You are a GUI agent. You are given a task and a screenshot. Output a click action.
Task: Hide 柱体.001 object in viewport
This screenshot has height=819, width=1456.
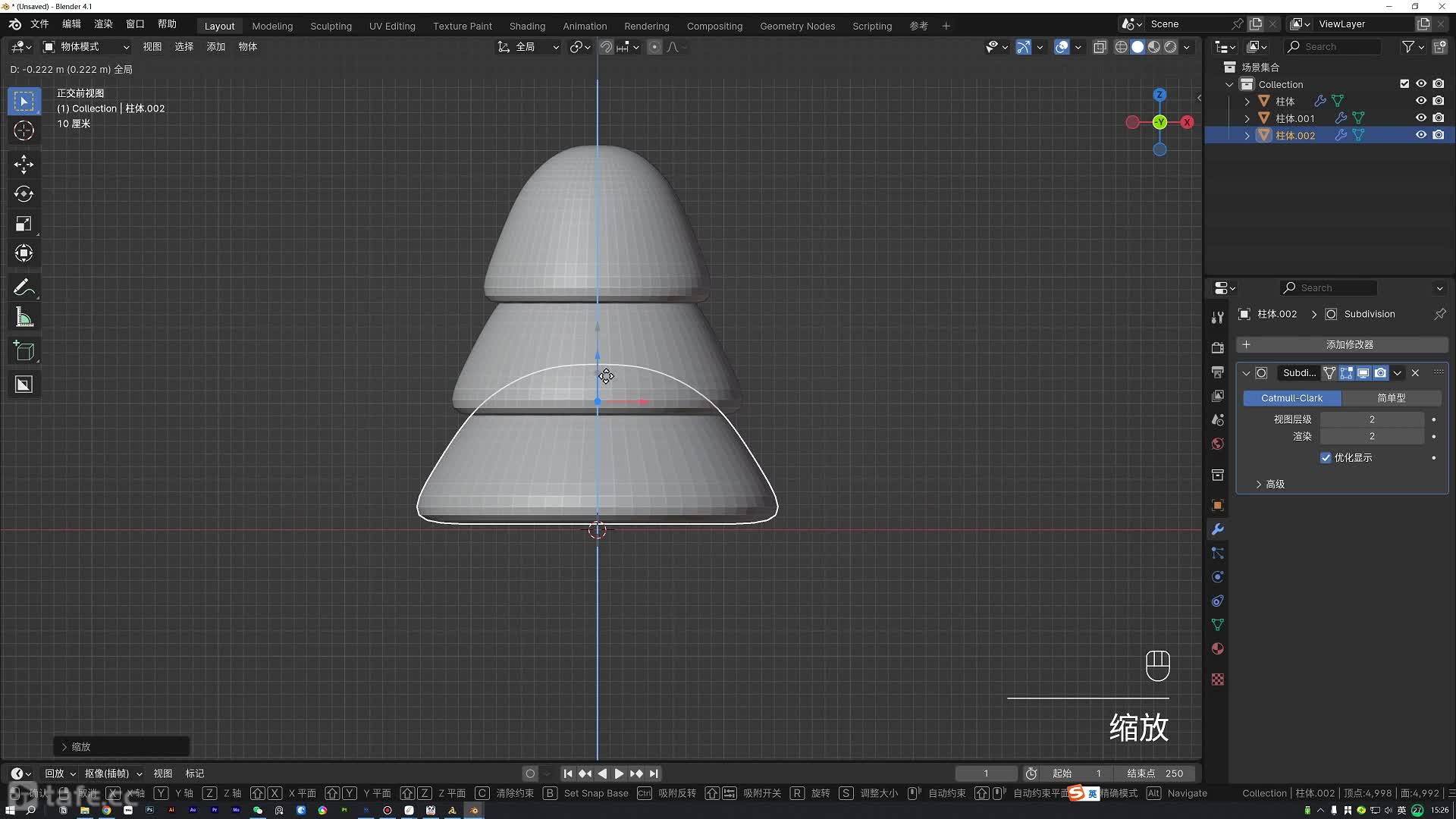point(1421,118)
